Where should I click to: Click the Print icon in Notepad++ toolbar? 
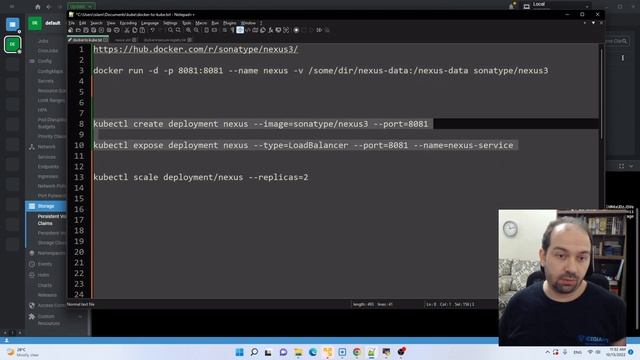tap(116, 30)
